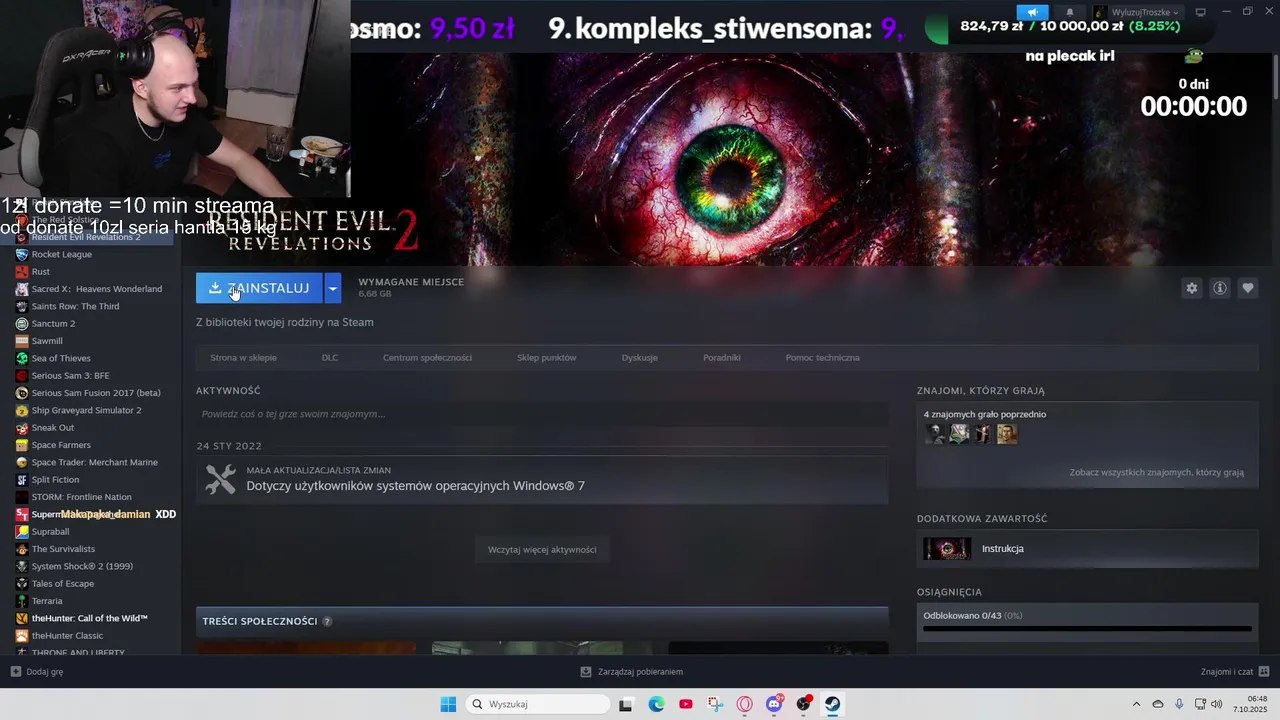
Task: Select Serious Sam 3: BFE
Action: tap(70, 376)
